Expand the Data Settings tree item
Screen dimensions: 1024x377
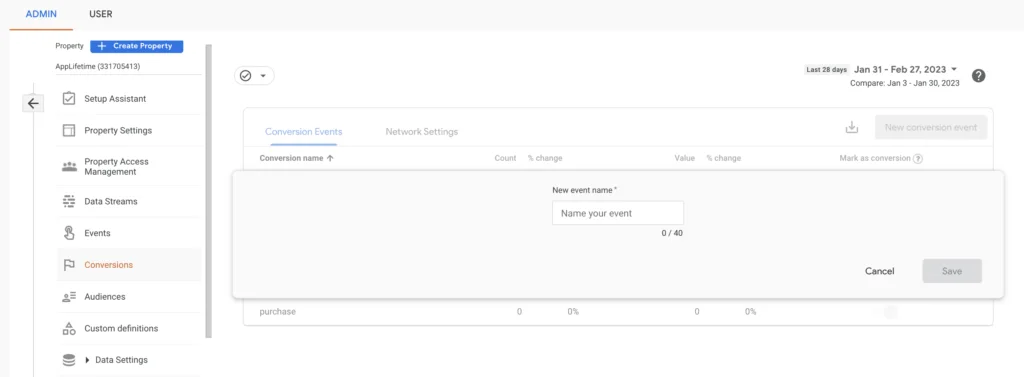point(88,360)
